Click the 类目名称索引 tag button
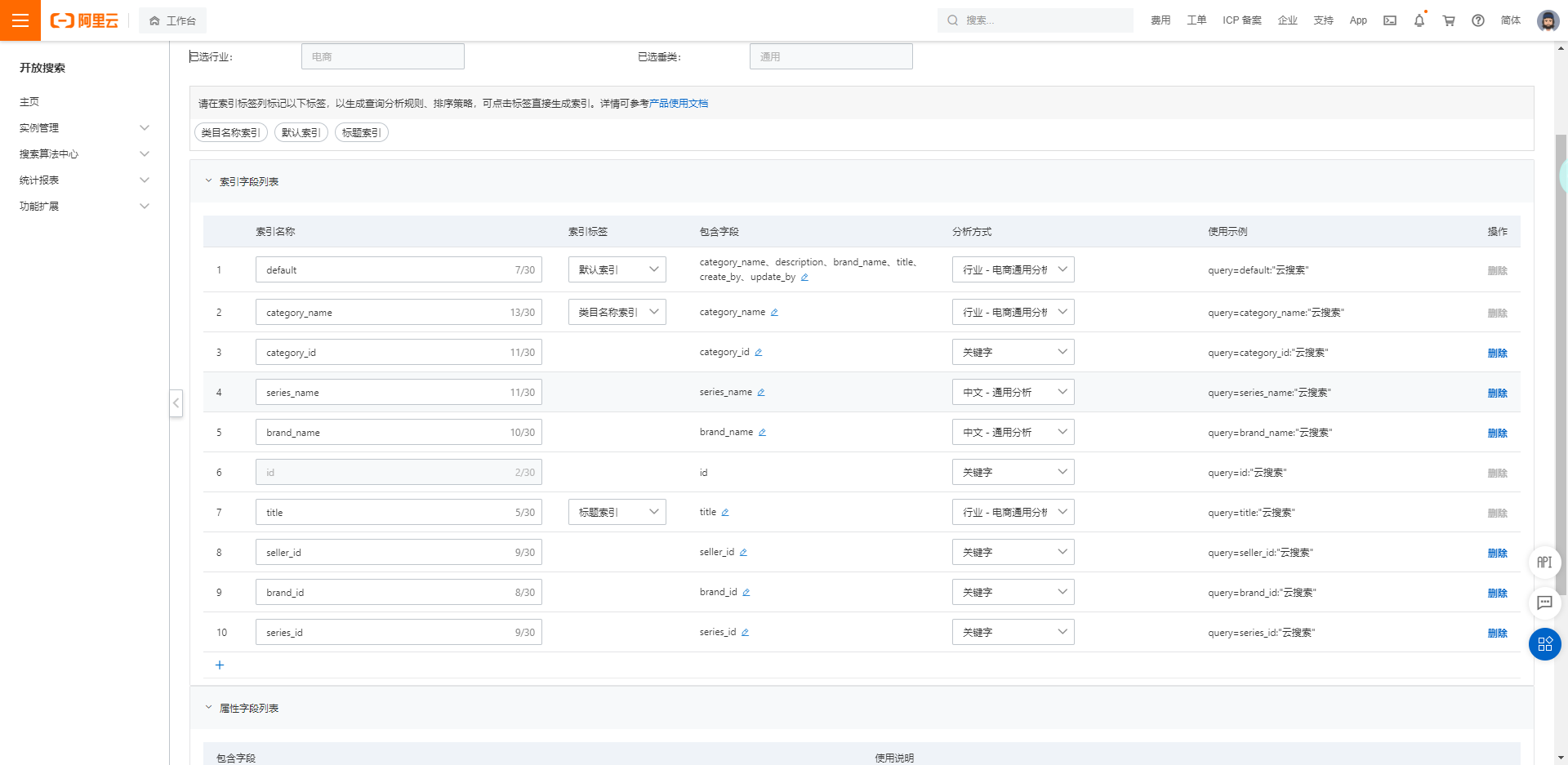 pyautogui.click(x=230, y=133)
